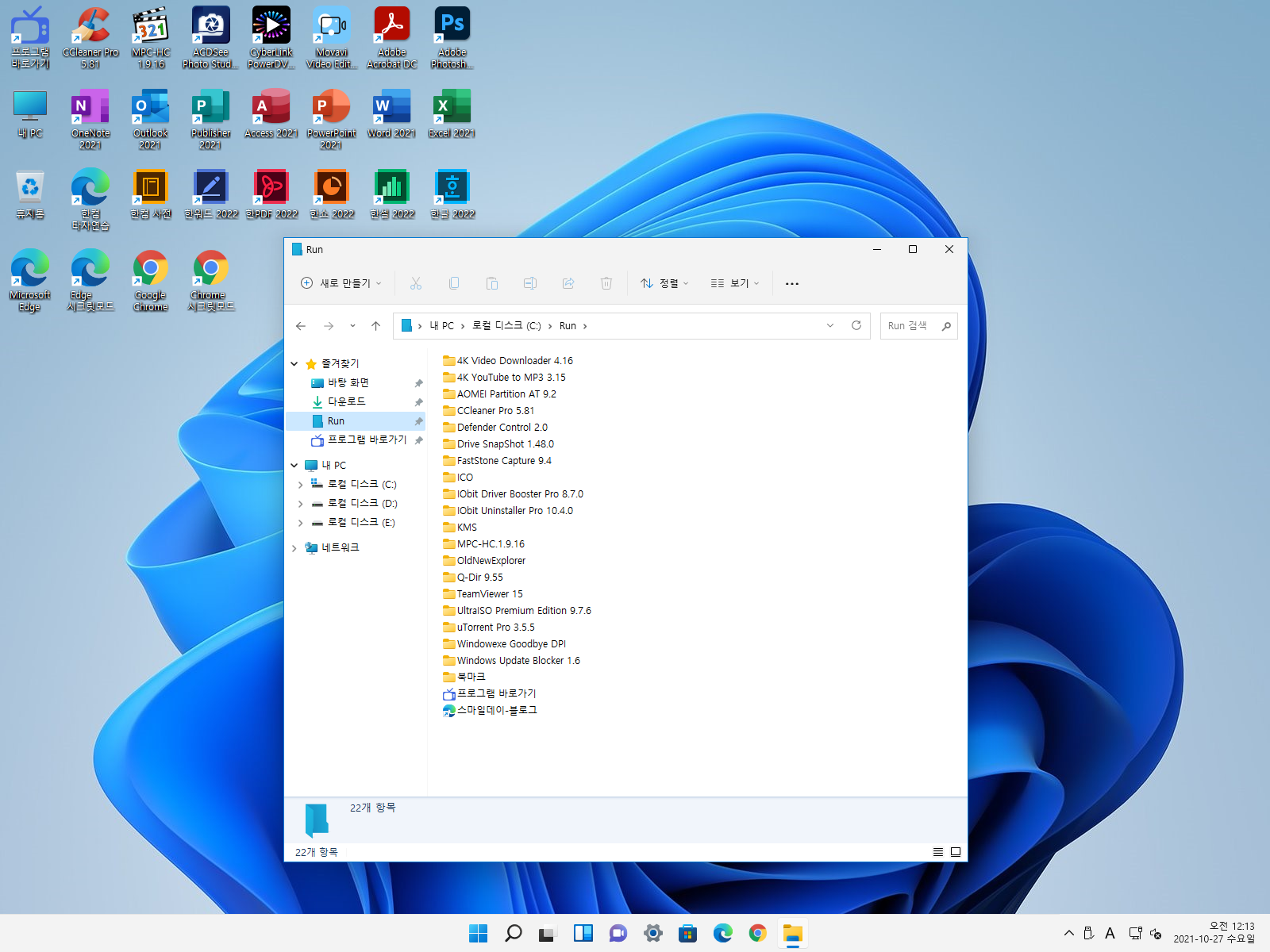This screenshot has height=952, width=1270.
Task: Click the Rename icon in toolbar
Action: click(530, 283)
